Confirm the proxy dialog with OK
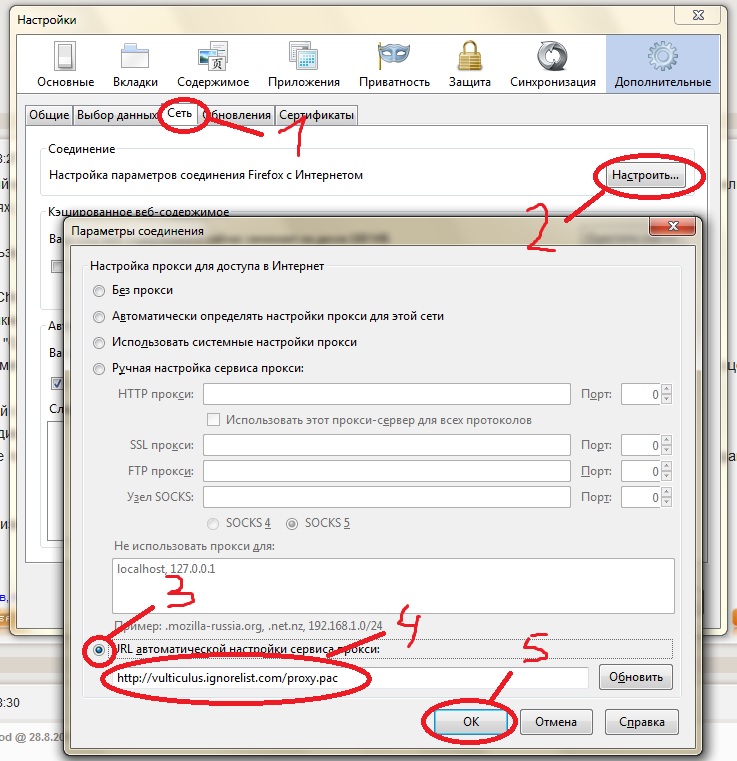 [470, 721]
